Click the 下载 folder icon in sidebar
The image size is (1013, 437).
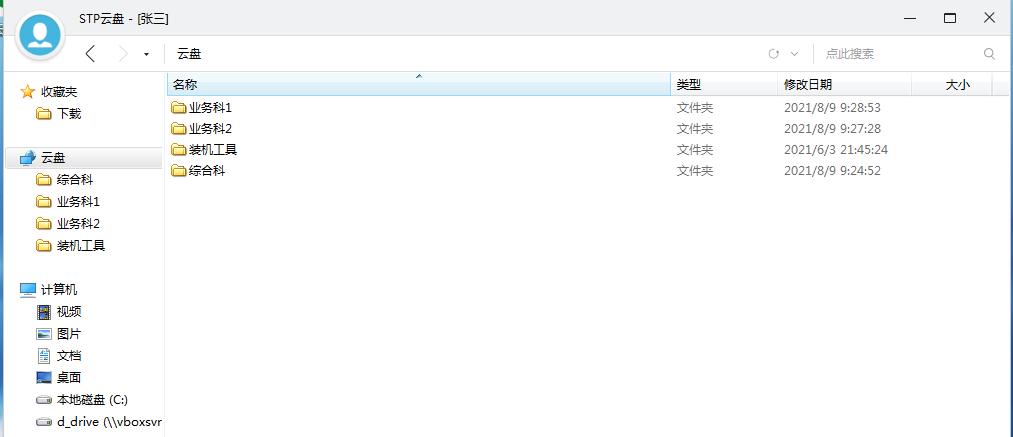tap(44, 114)
